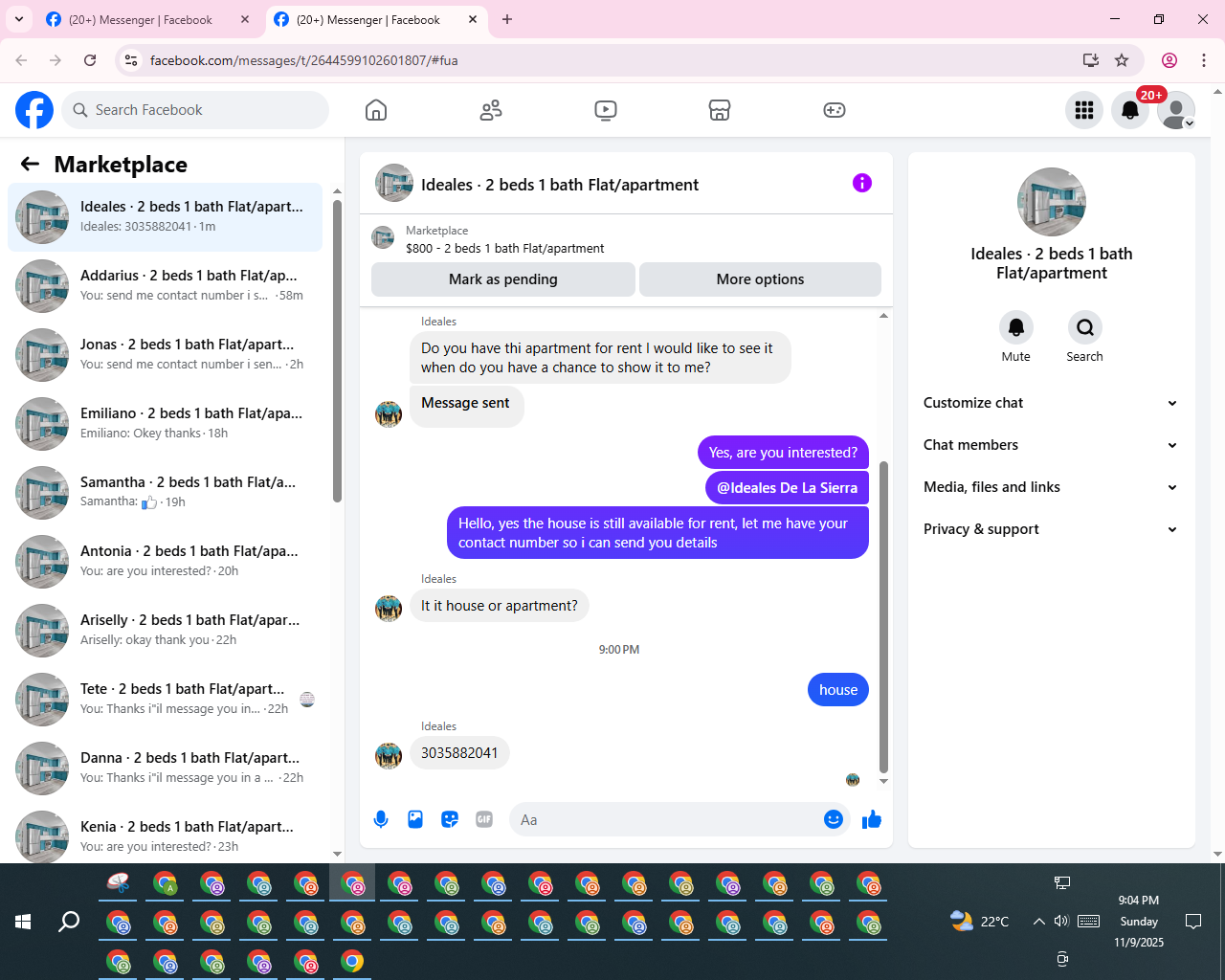Open the Addarius conversation
The height and width of the screenshot is (980, 1225).
[166, 286]
